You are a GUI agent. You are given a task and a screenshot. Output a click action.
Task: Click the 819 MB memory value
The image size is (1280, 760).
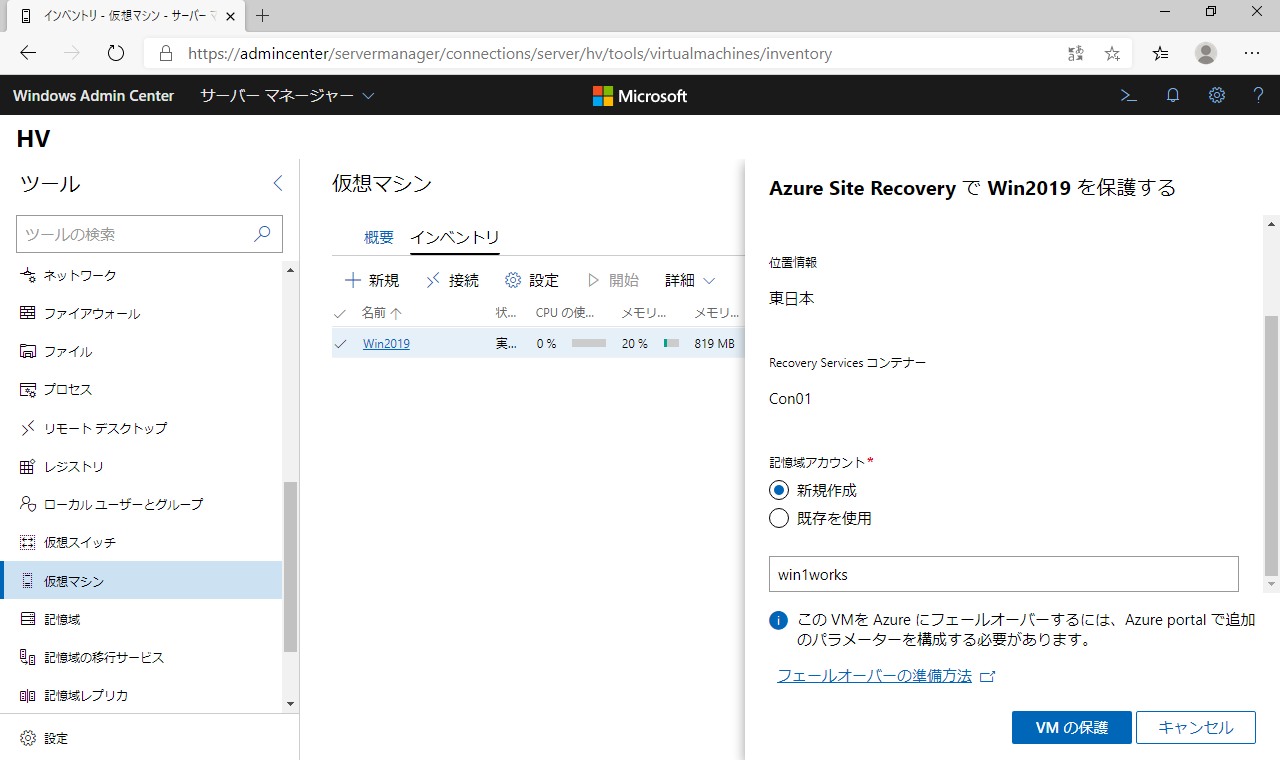pyautogui.click(x=715, y=344)
